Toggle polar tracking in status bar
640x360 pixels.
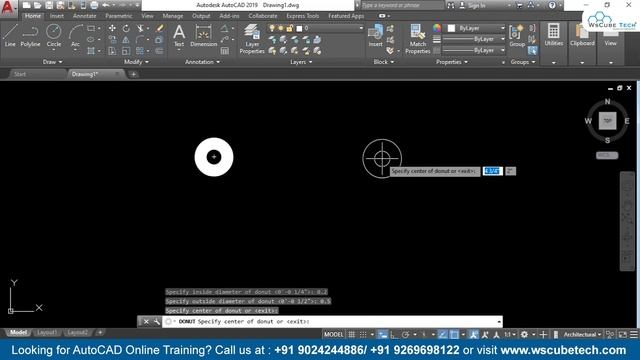pyautogui.click(x=405, y=335)
